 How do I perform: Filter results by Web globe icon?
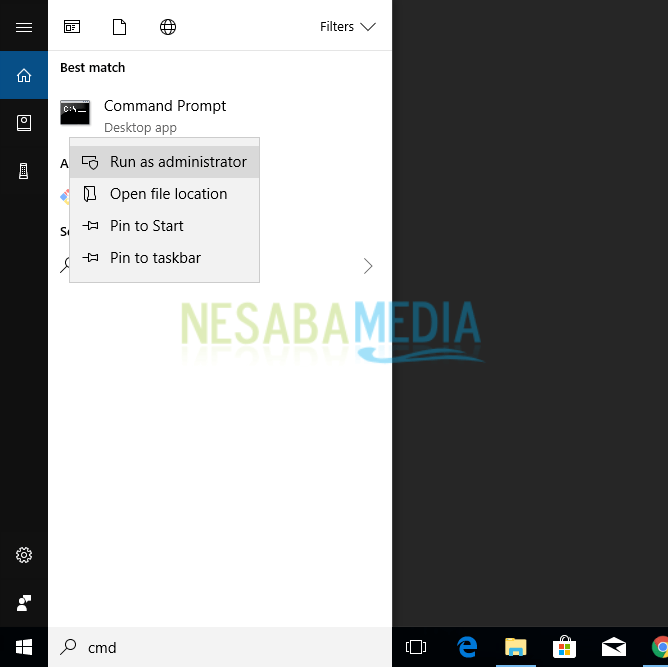pos(168,27)
